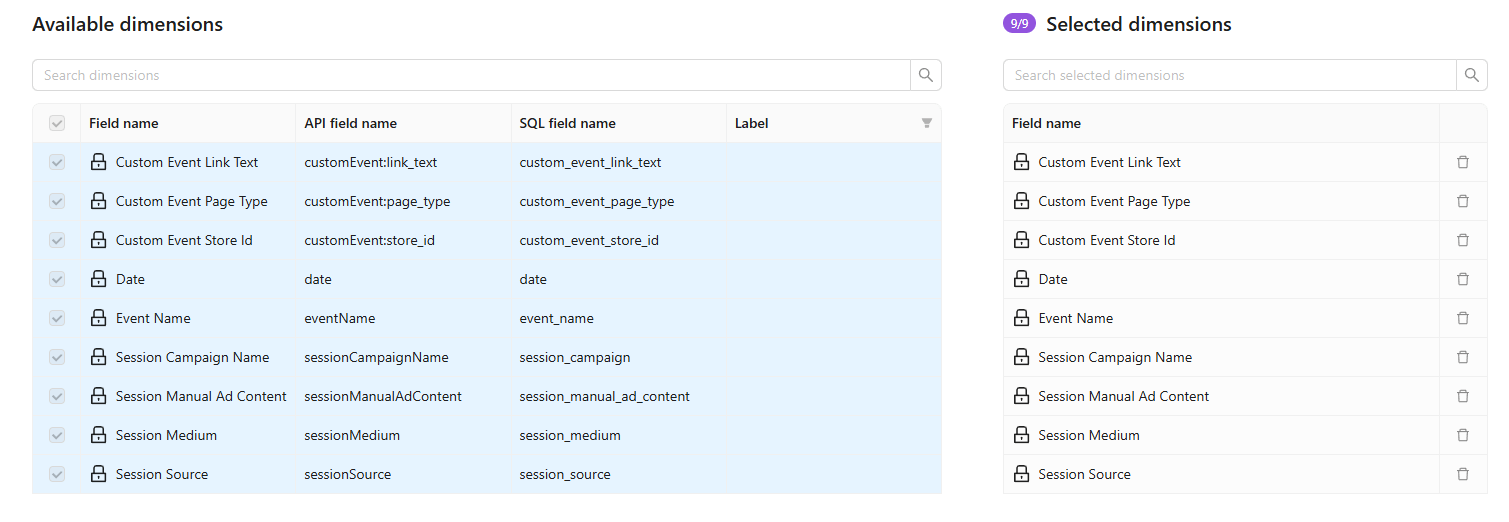Remove Session Source selected dimension
The width and height of the screenshot is (1509, 522).
pos(1462,474)
